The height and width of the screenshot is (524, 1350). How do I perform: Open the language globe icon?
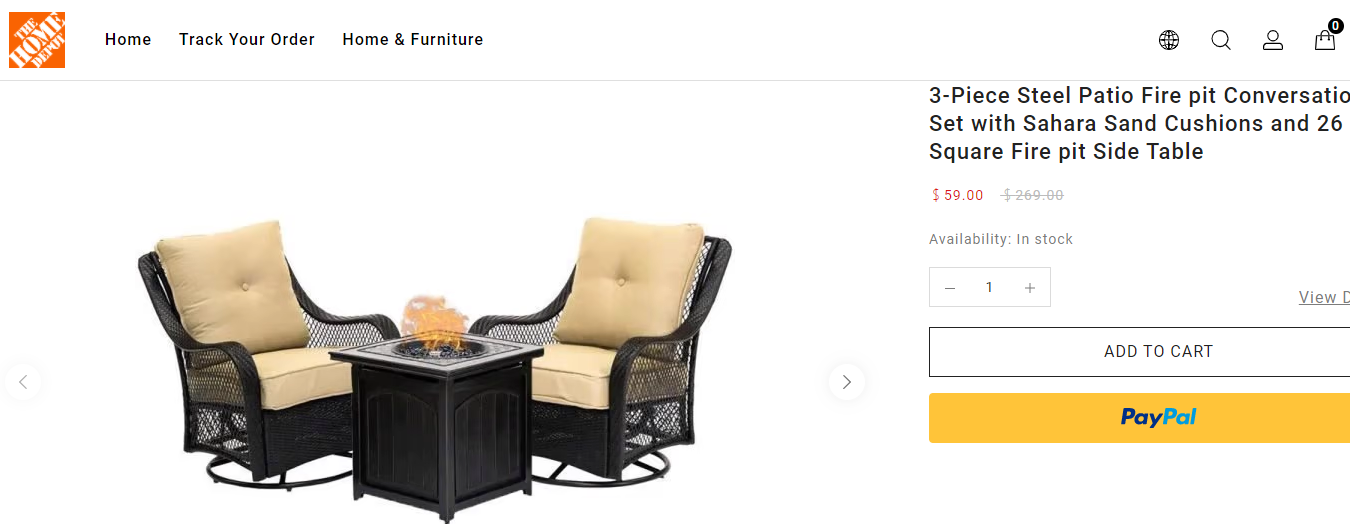pos(1169,40)
